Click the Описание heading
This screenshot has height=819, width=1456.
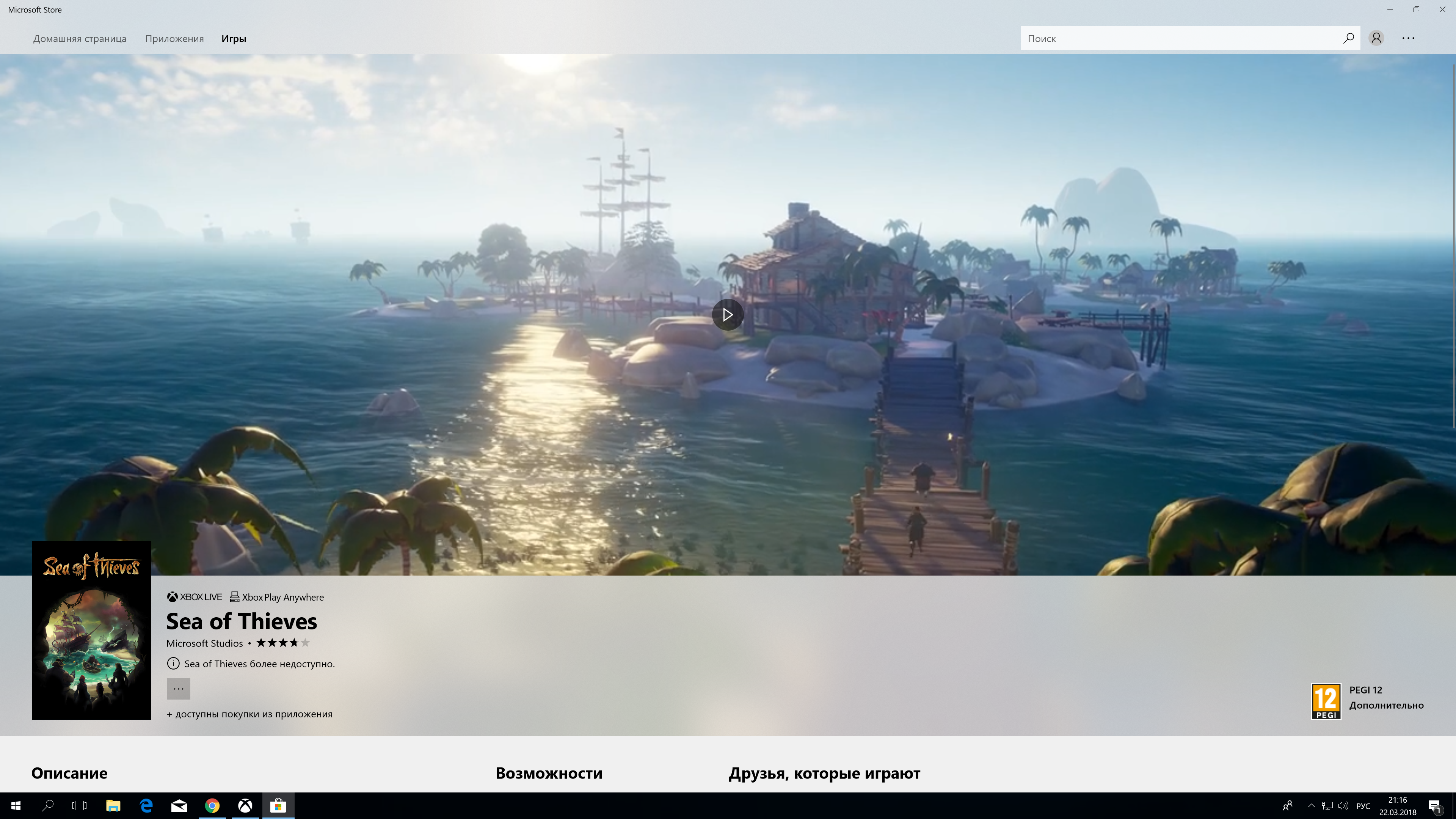69,773
